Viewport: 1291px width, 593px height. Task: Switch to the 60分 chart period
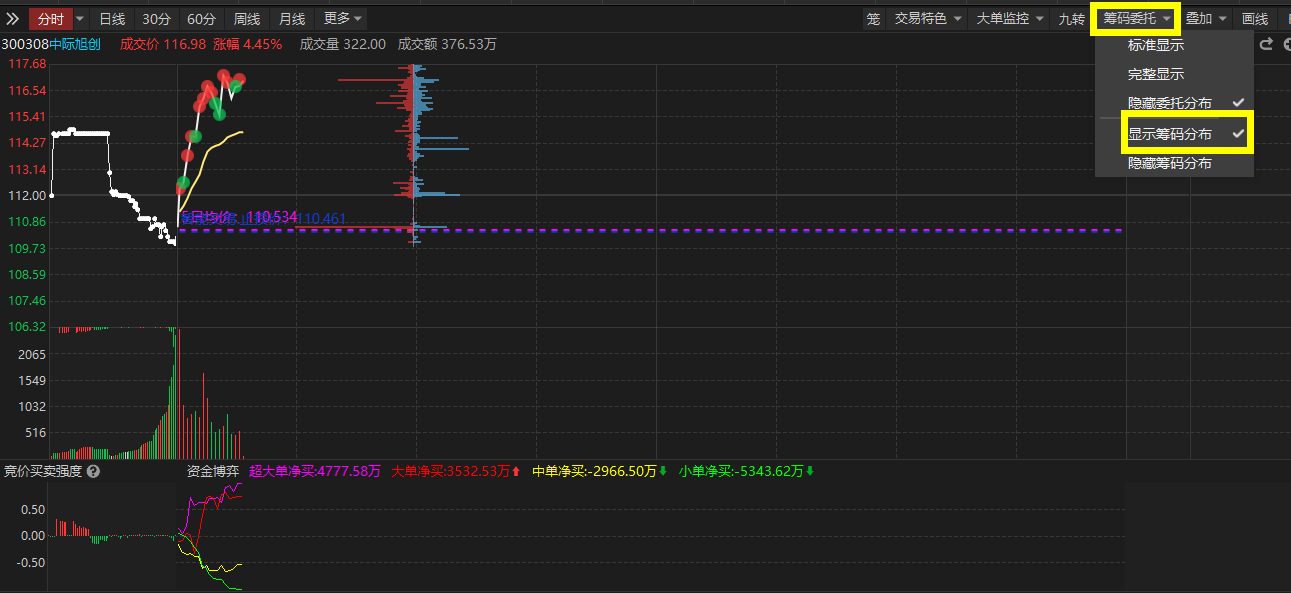(x=201, y=18)
